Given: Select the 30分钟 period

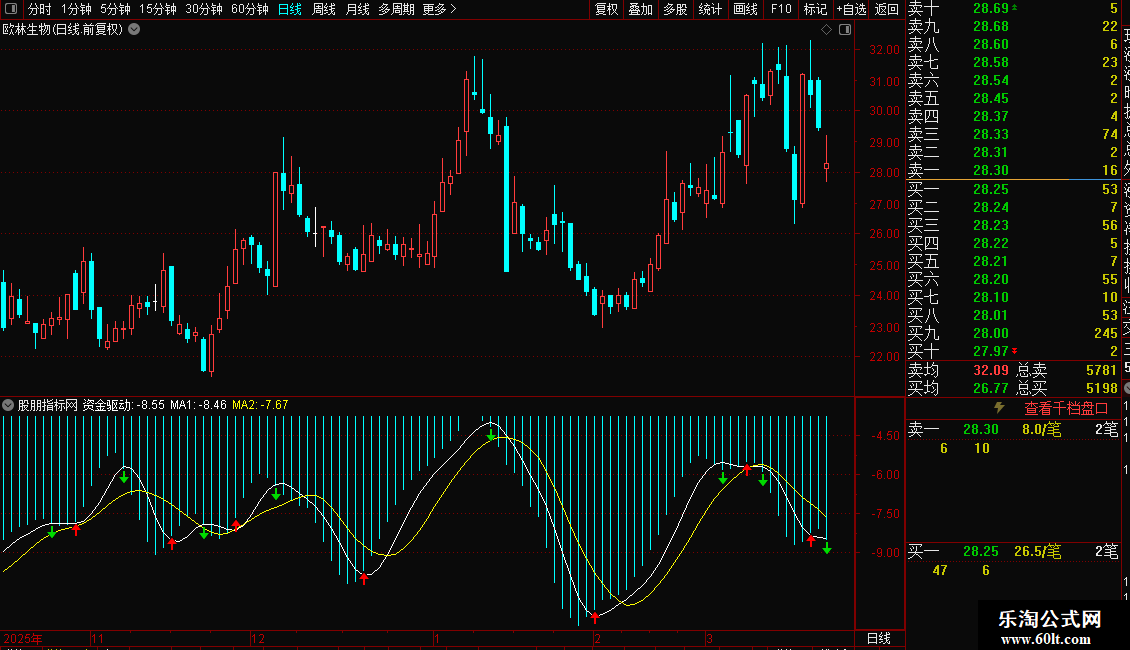Looking at the screenshot, I should [204, 9].
